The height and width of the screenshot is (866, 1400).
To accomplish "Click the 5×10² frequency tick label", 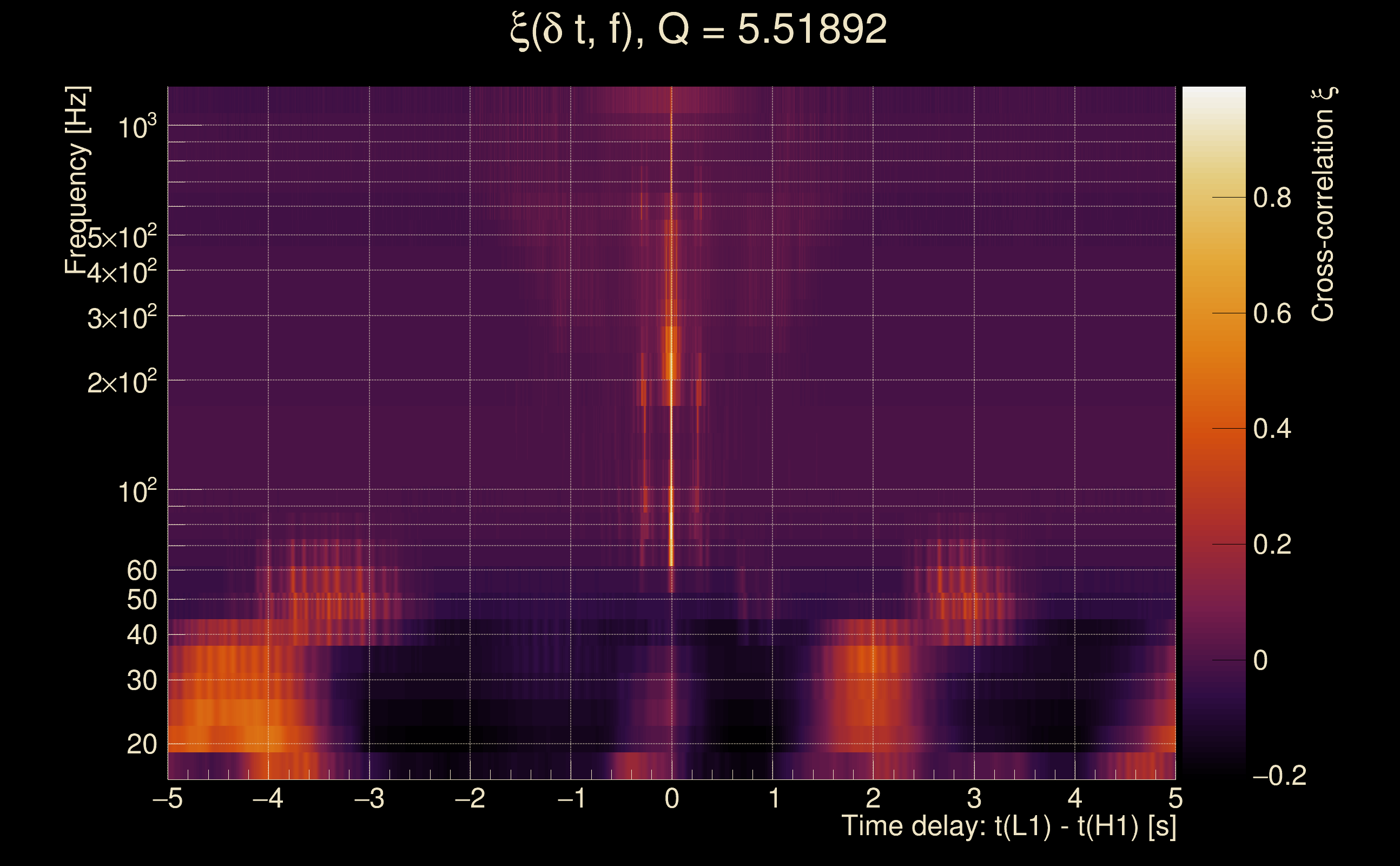I will [122, 237].
